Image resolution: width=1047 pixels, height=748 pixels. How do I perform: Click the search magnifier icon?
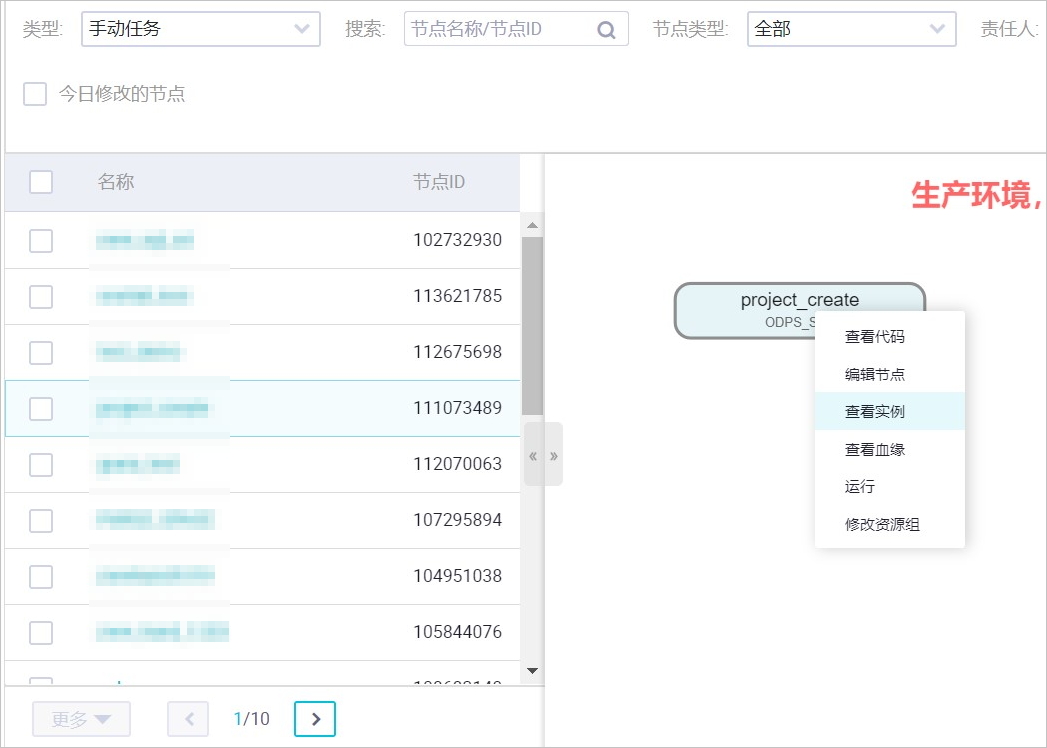606,29
